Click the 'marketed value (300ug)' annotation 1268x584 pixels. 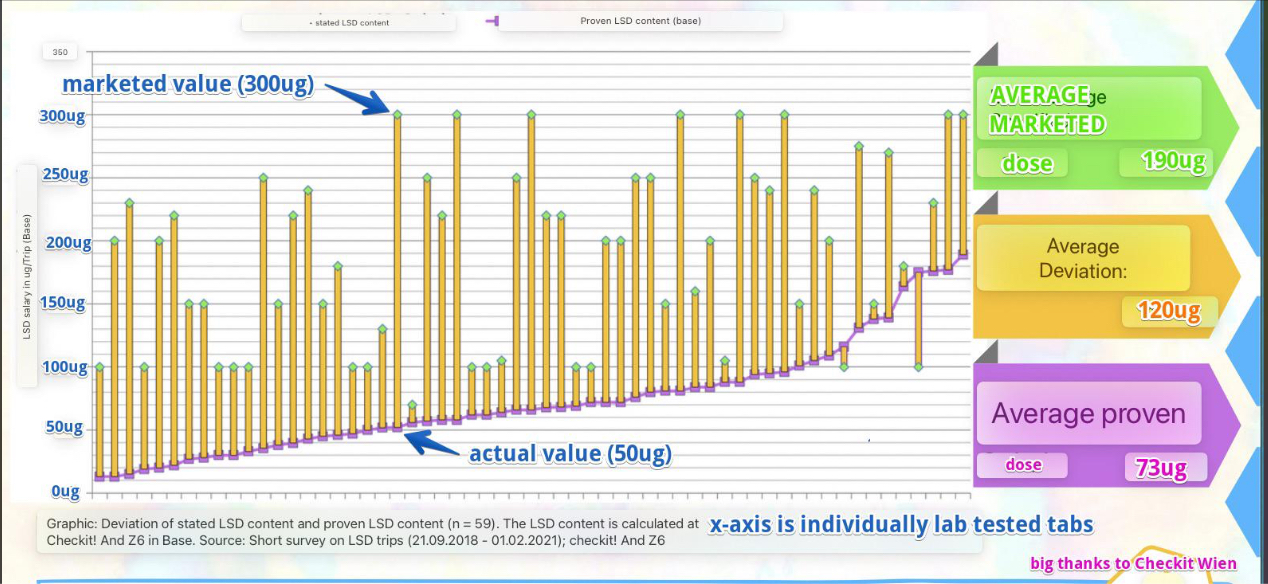point(188,85)
